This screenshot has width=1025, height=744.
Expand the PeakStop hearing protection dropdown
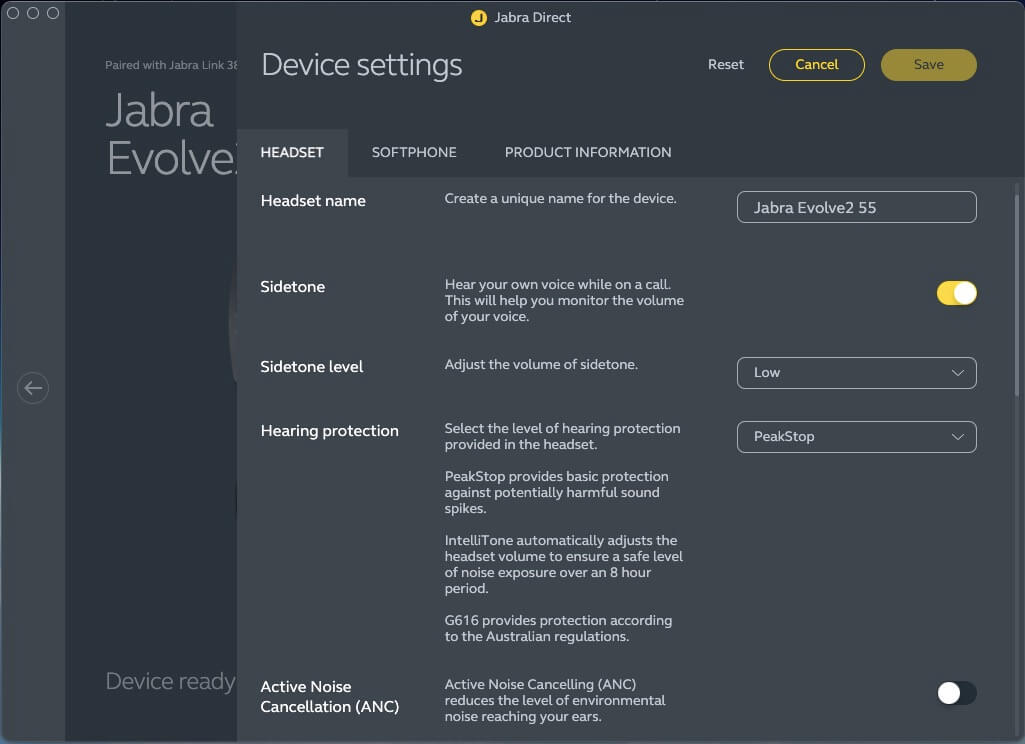pyautogui.click(x=855, y=437)
